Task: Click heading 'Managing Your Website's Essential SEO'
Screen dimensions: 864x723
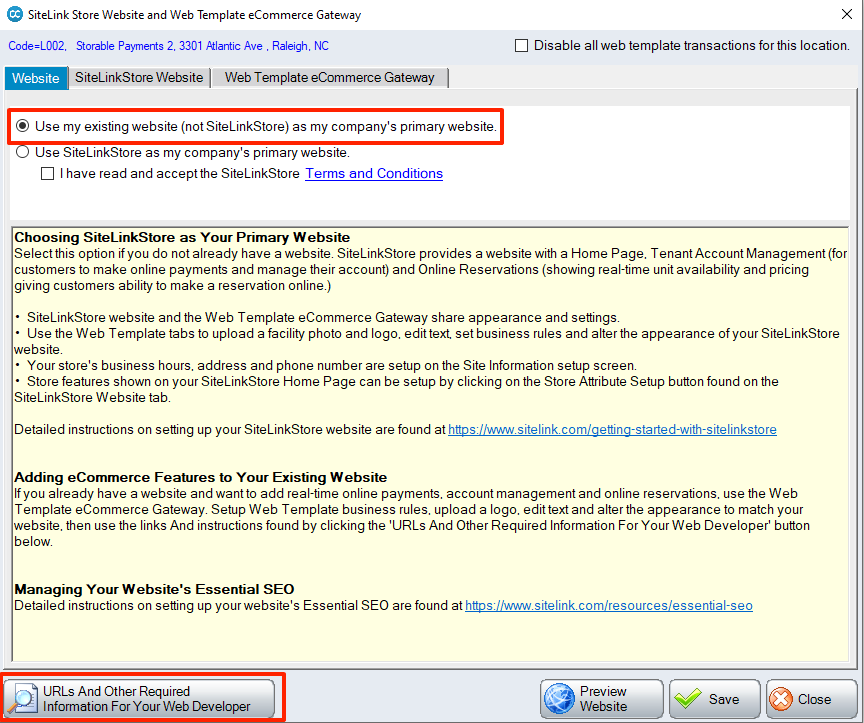Action: pyautogui.click(x=154, y=589)
